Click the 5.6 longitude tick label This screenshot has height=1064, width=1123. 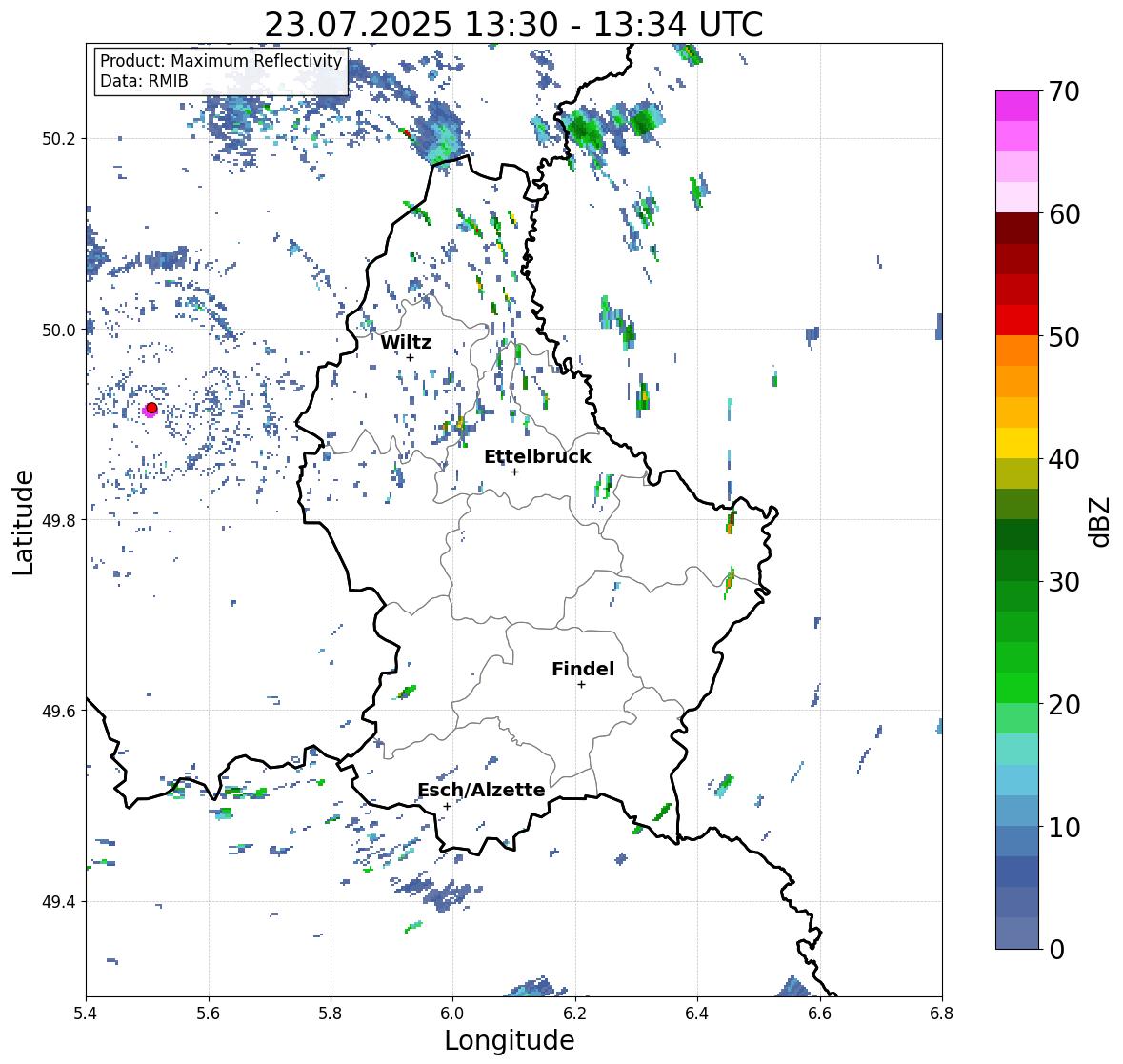click(209, 1014)
